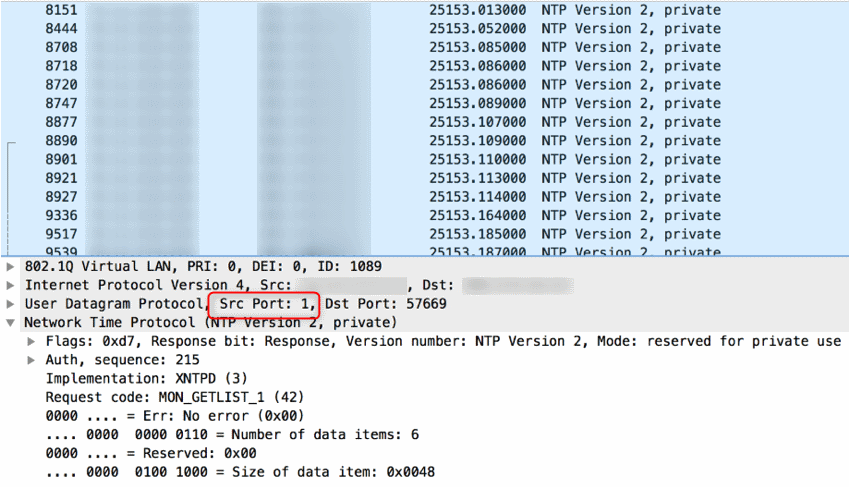Click the info text on row 8927
This screenshot has width=849, height=487.
(631, 197)
